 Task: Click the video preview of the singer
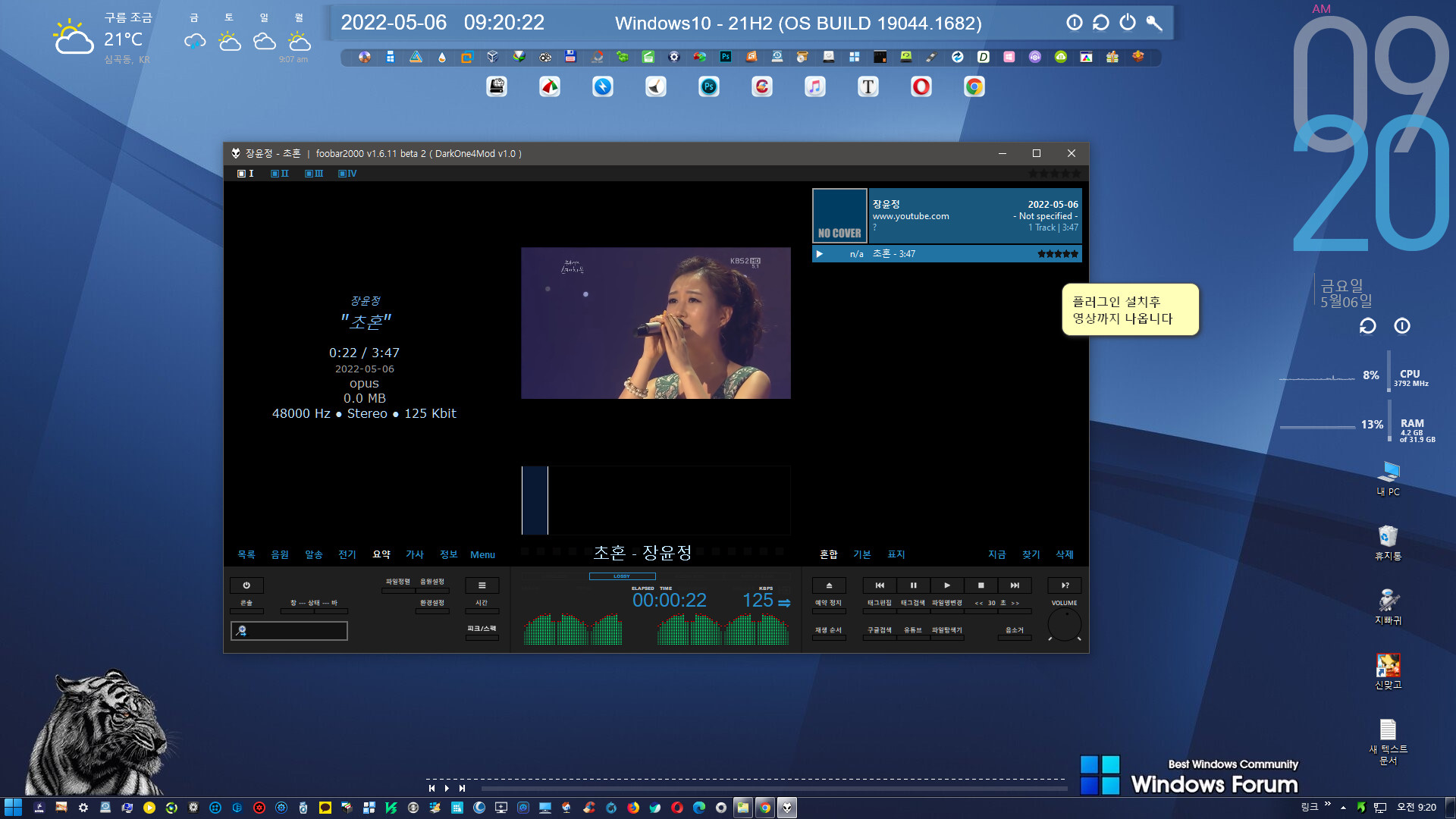pos(656,323)
